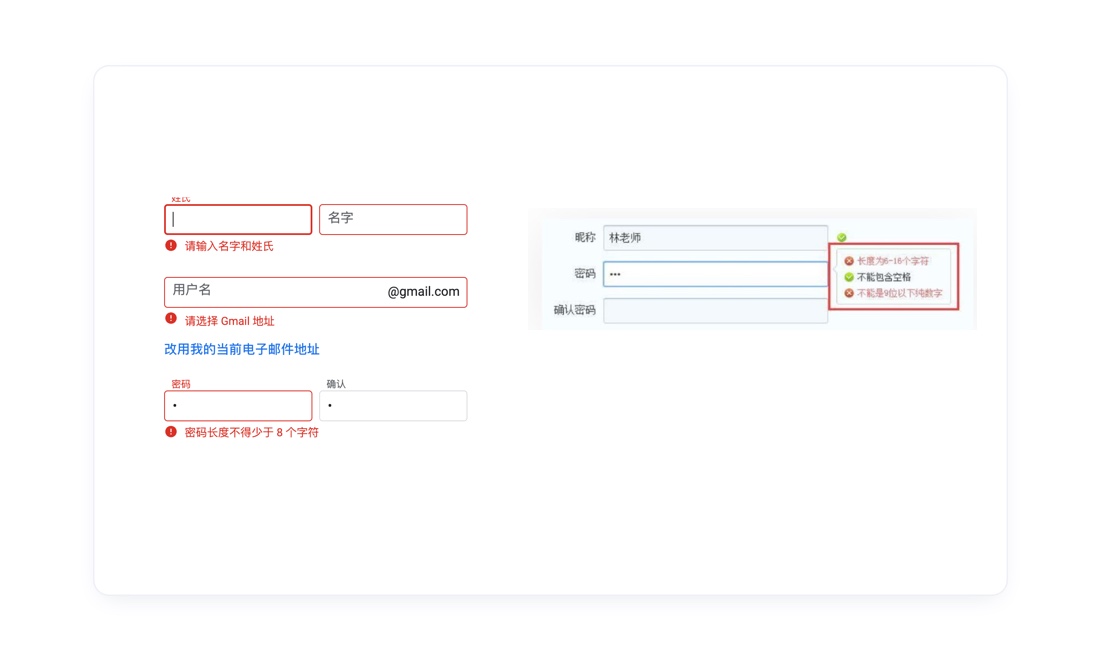Click error icon beside 请输入名字和姓氏
Image resolution: width=1100 pixels, height=660 pixels.
(x=171, y=245)
